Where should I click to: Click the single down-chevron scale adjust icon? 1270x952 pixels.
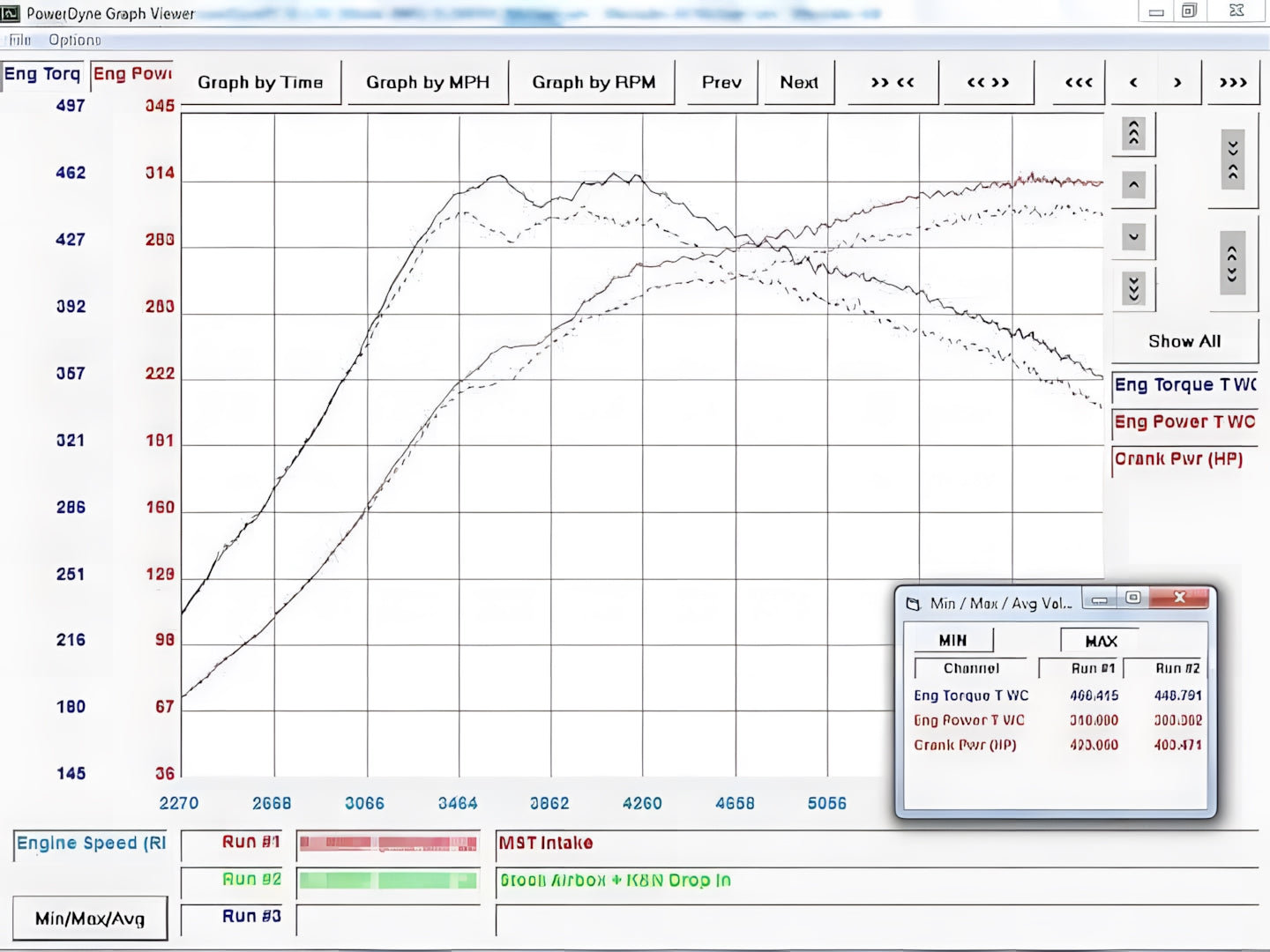(1133, 236)
